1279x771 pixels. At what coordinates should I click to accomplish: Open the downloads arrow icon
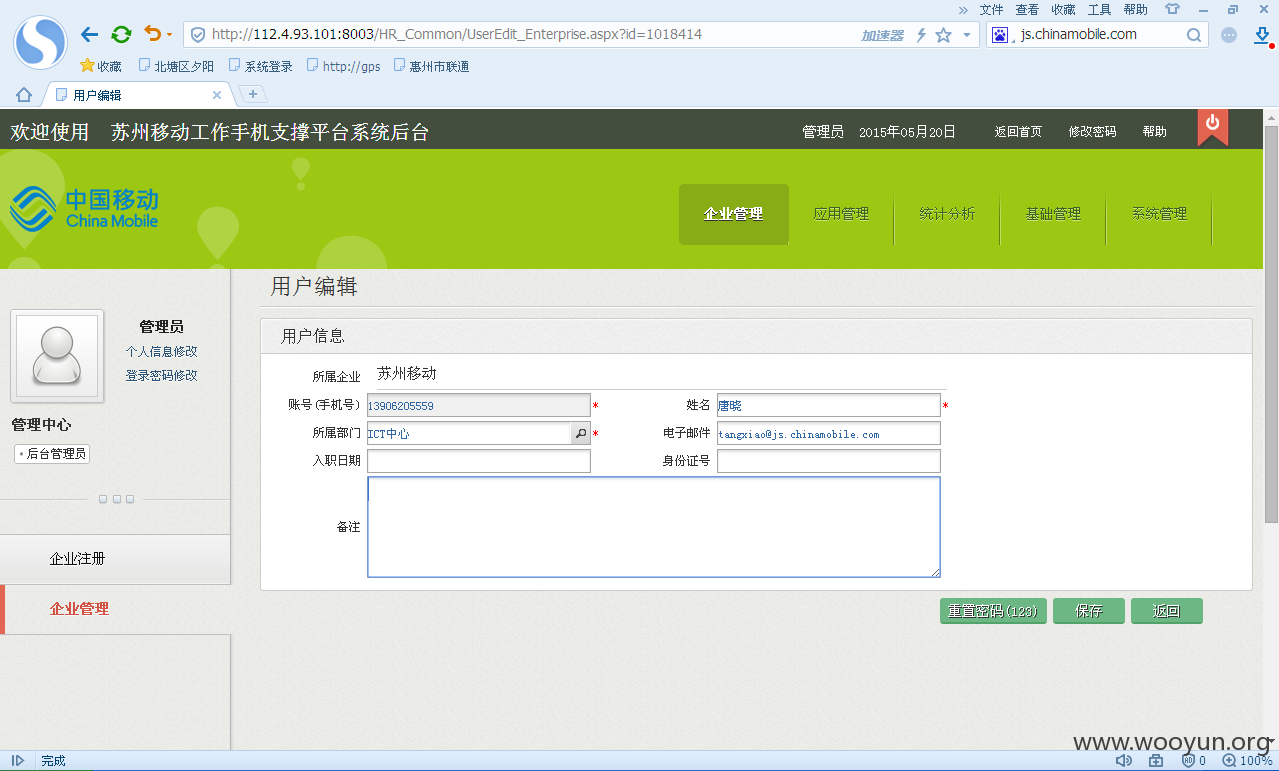(x=1262, y=35)
